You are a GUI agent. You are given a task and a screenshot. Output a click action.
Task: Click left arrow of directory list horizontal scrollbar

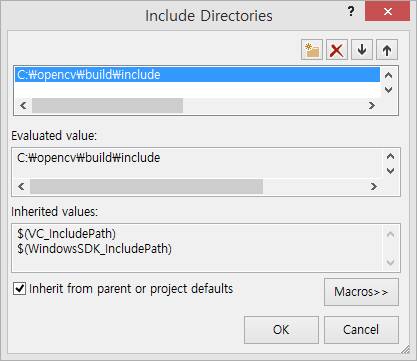[x=23, y=106]
